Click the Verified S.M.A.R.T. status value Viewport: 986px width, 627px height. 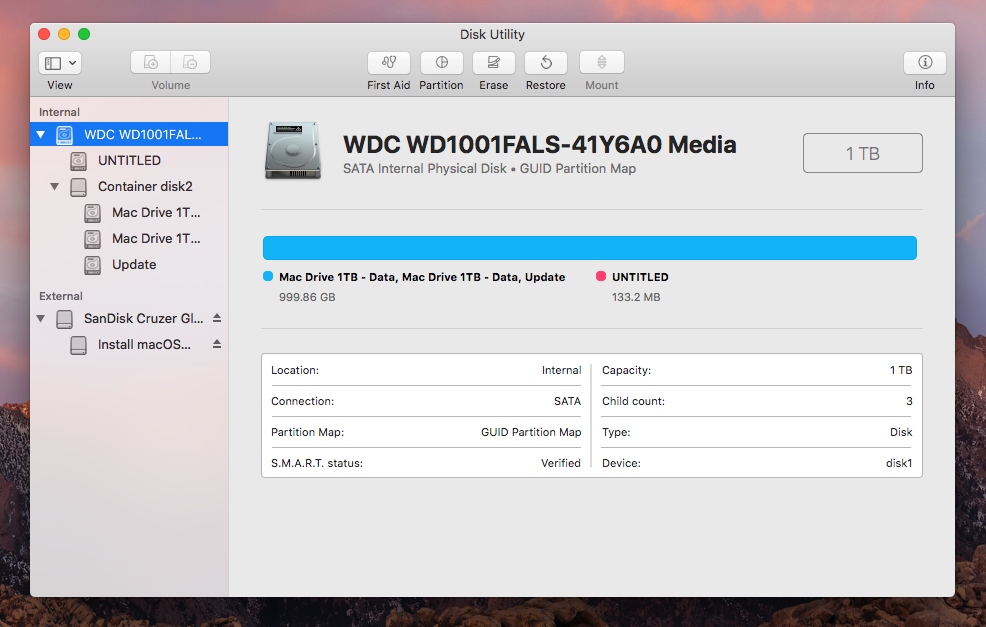[561, 463]
